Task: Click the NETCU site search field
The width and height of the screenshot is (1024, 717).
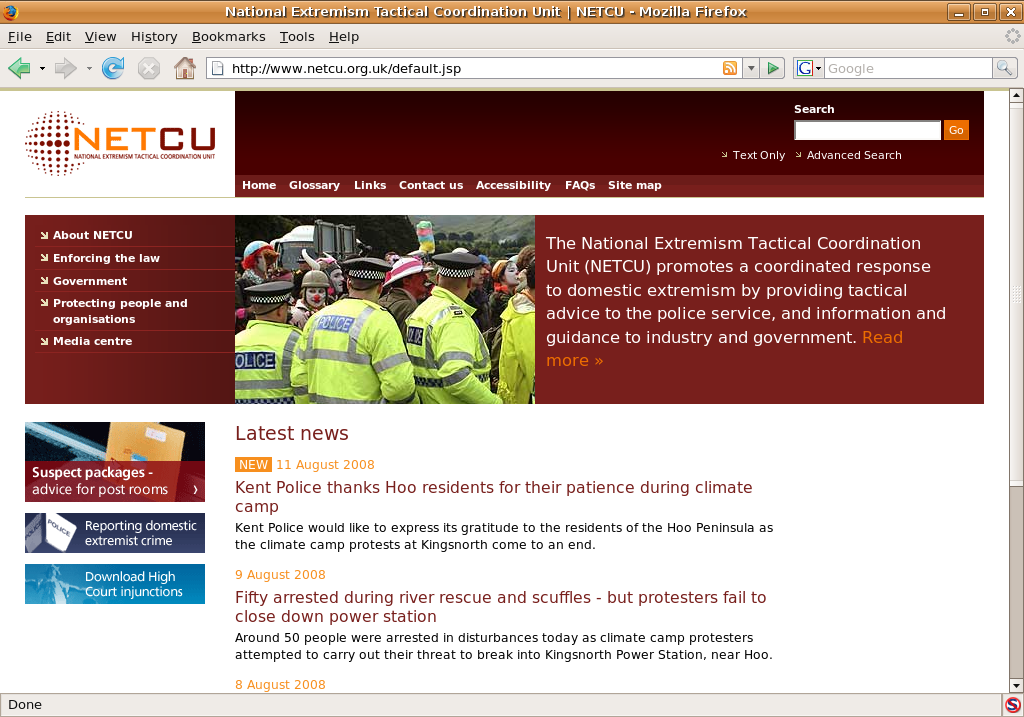Action: [867, 130]
